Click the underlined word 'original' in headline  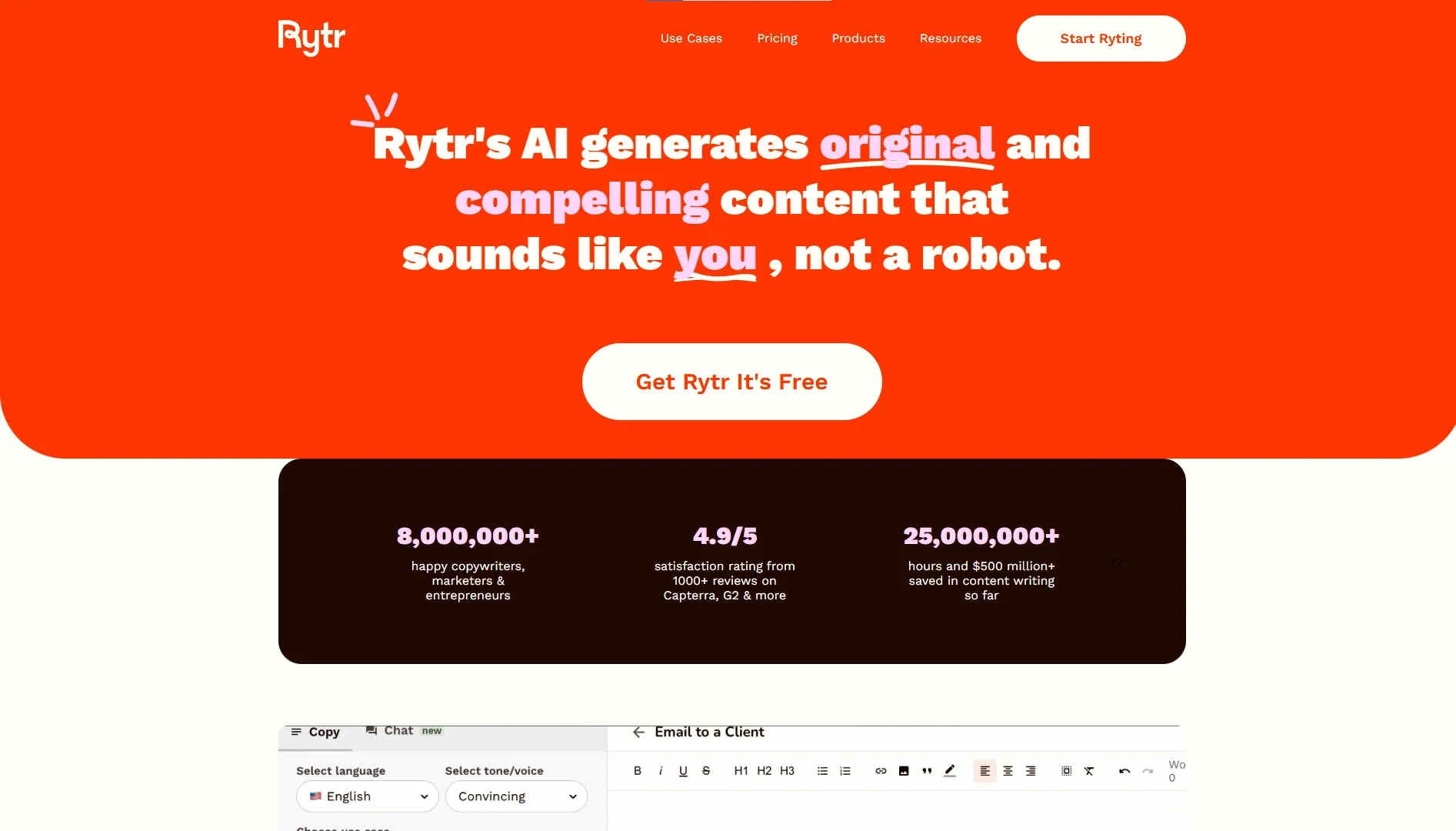(907, 145)
